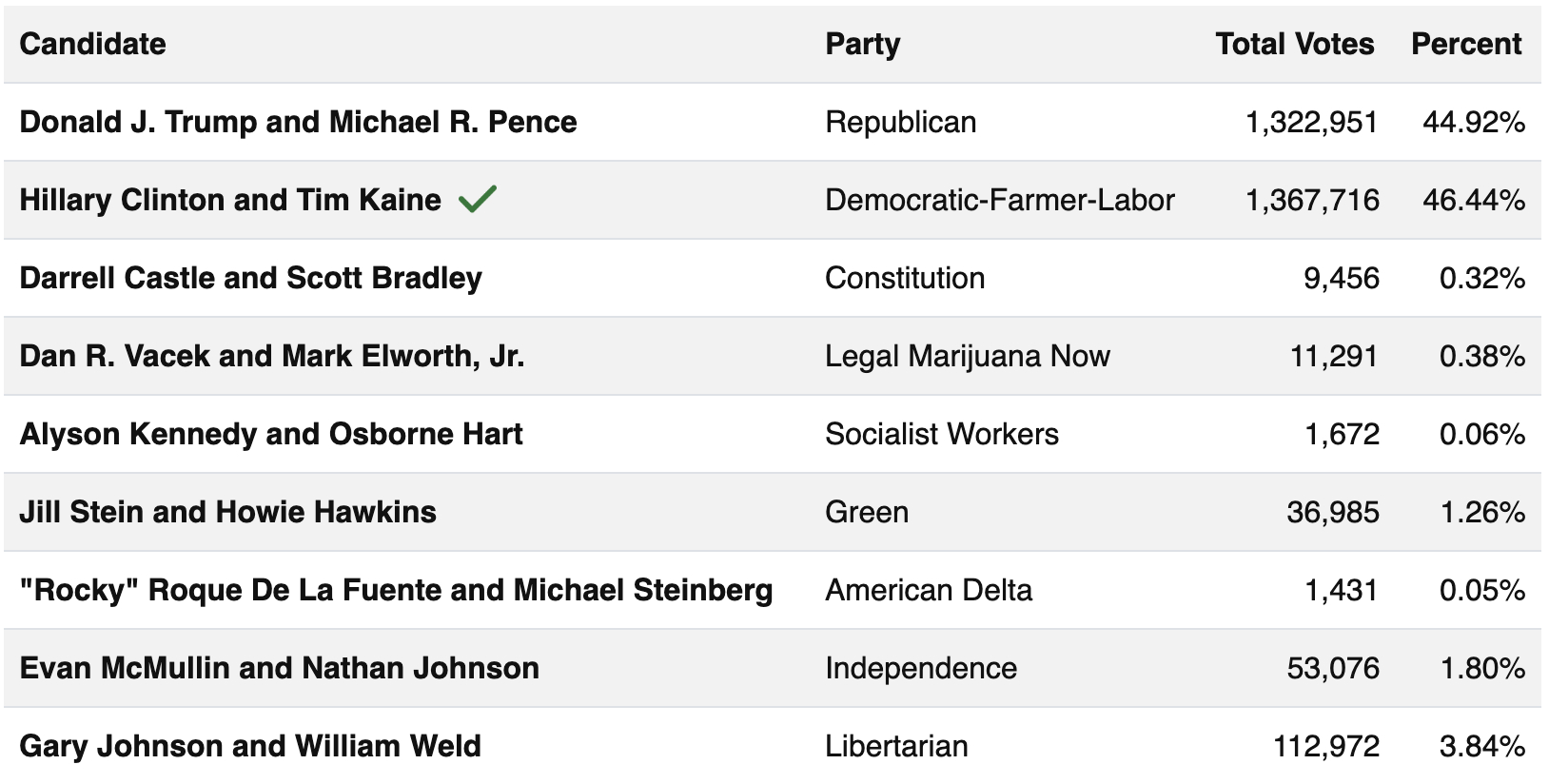Select Donald J. Trump and Michael R. Pence
The width and height of the screenshot is (1549, 784).
click(x=298, y=122)
